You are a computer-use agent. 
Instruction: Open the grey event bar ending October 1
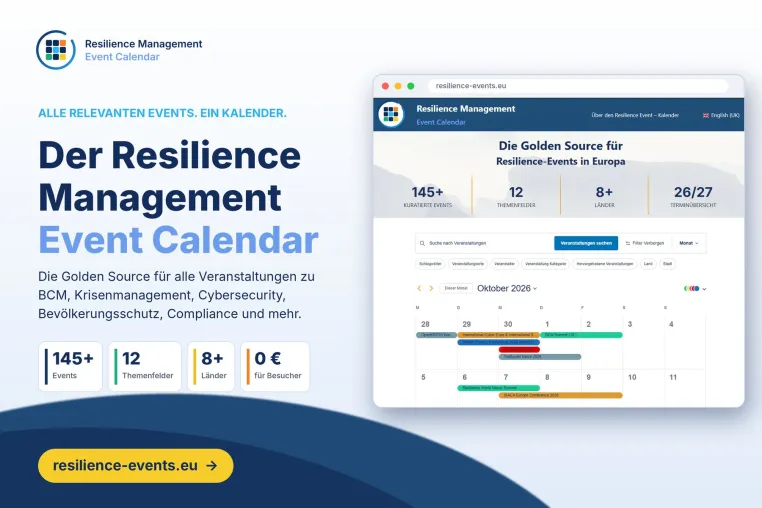tap(540, 357)
